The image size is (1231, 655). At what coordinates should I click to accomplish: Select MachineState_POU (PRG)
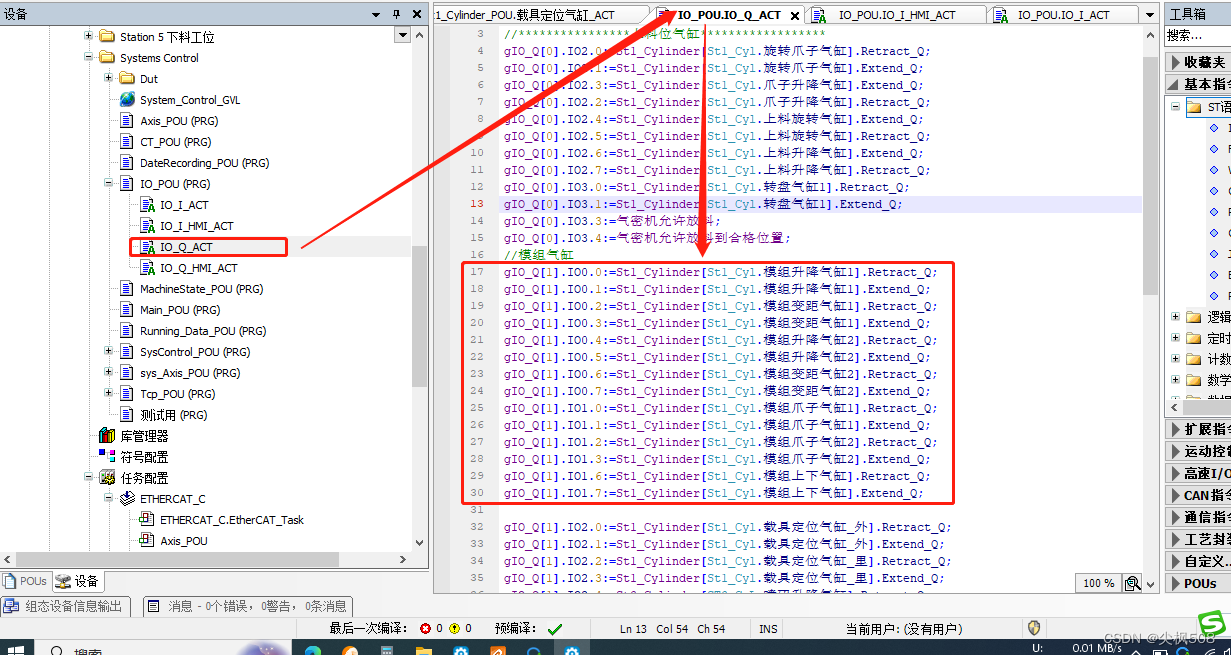(201, 289)
